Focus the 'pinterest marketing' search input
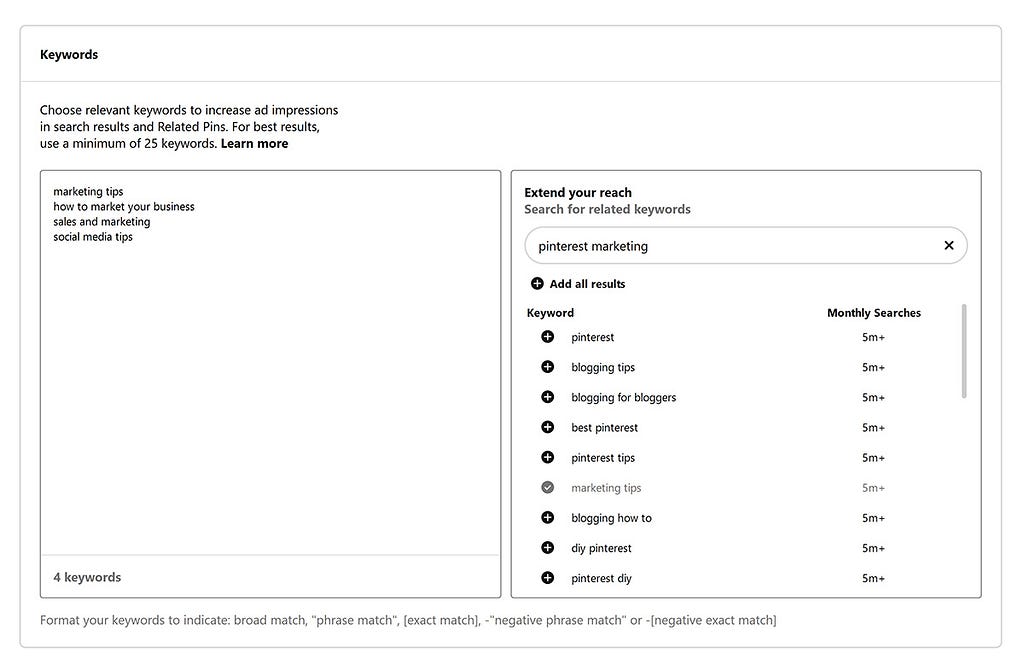 coord(731,246)
